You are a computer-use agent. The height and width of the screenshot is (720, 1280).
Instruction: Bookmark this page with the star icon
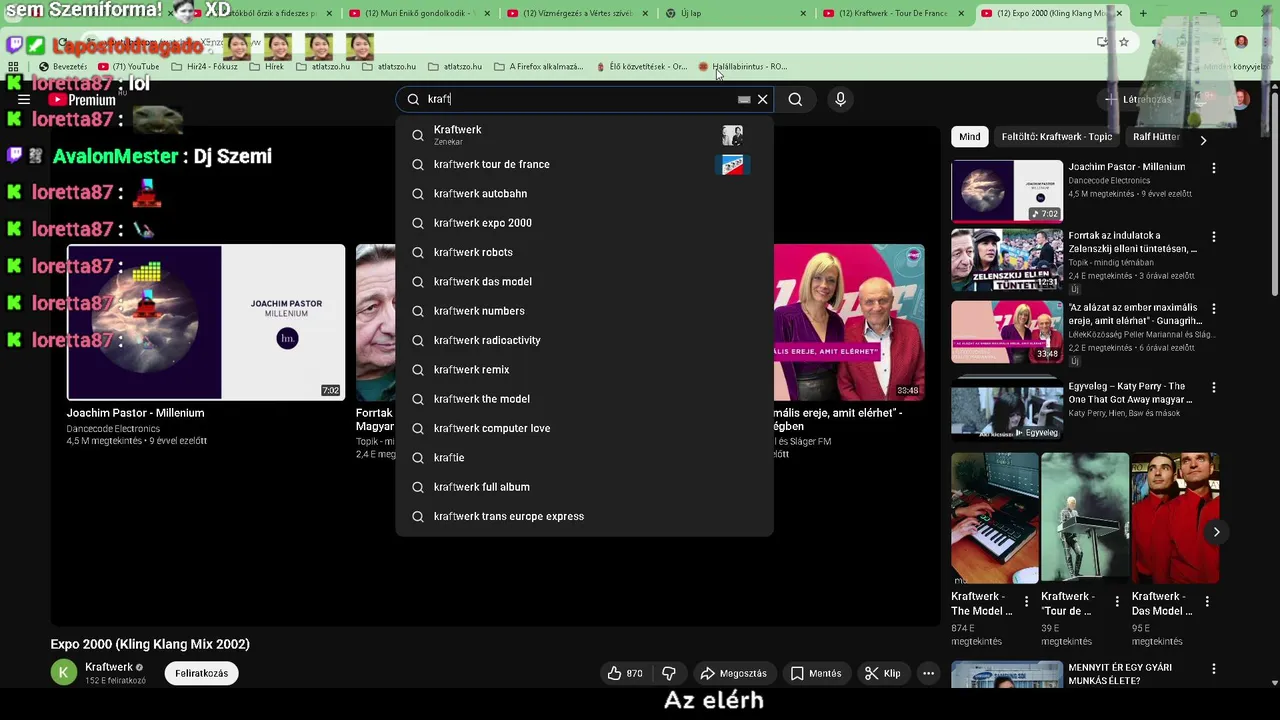(1124, 42)
